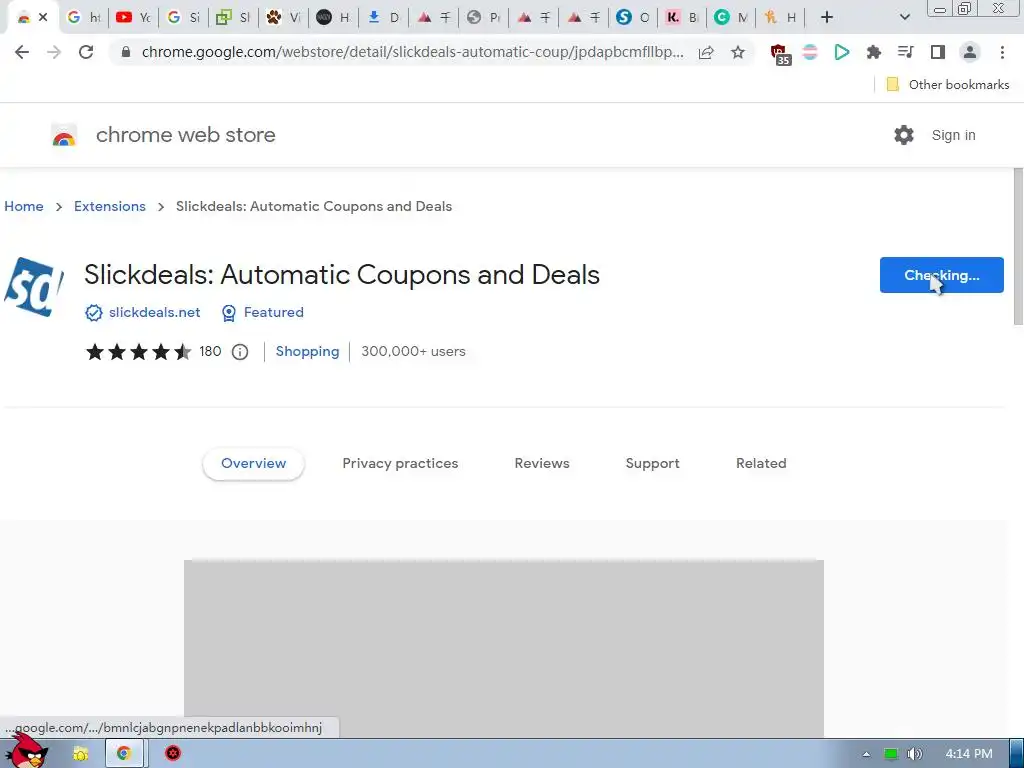Viewport: 1024px width, 768px height.
Task: Open slickdeals.net publisher link
Action: click(154, 313)
